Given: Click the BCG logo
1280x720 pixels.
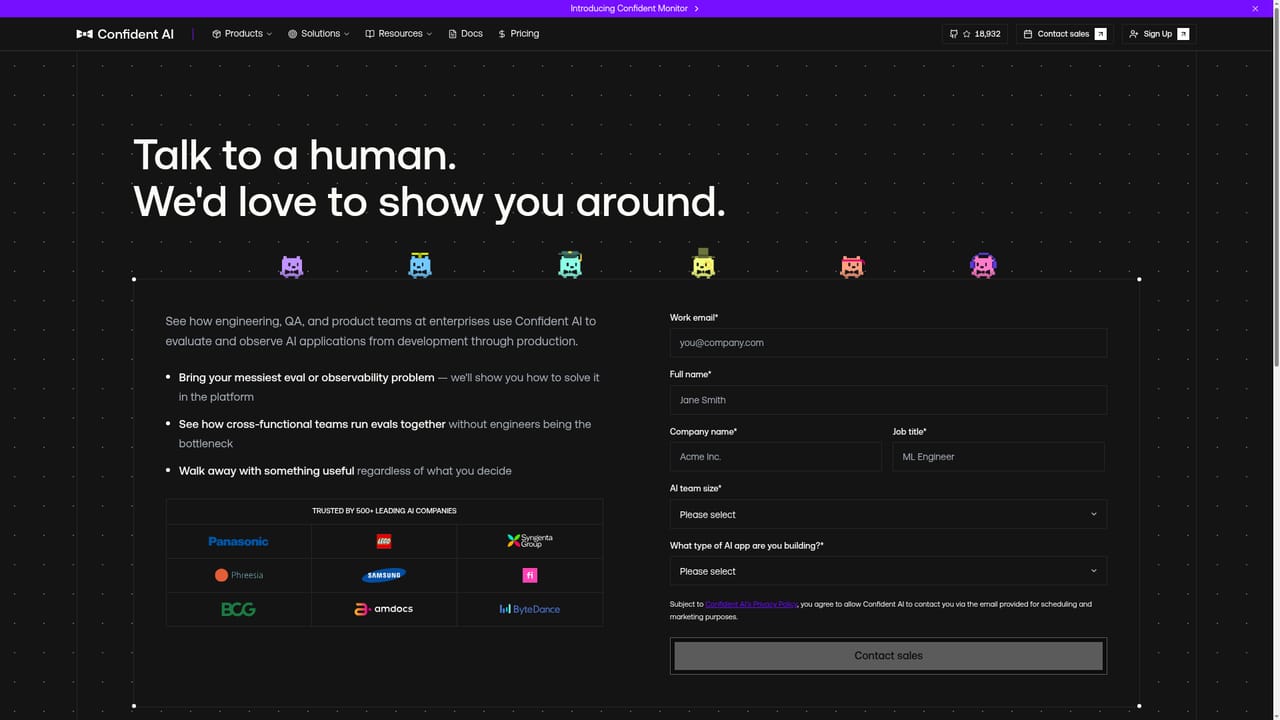Looking at the screenshot, I should pyautogui.click(x=238, y=609).
